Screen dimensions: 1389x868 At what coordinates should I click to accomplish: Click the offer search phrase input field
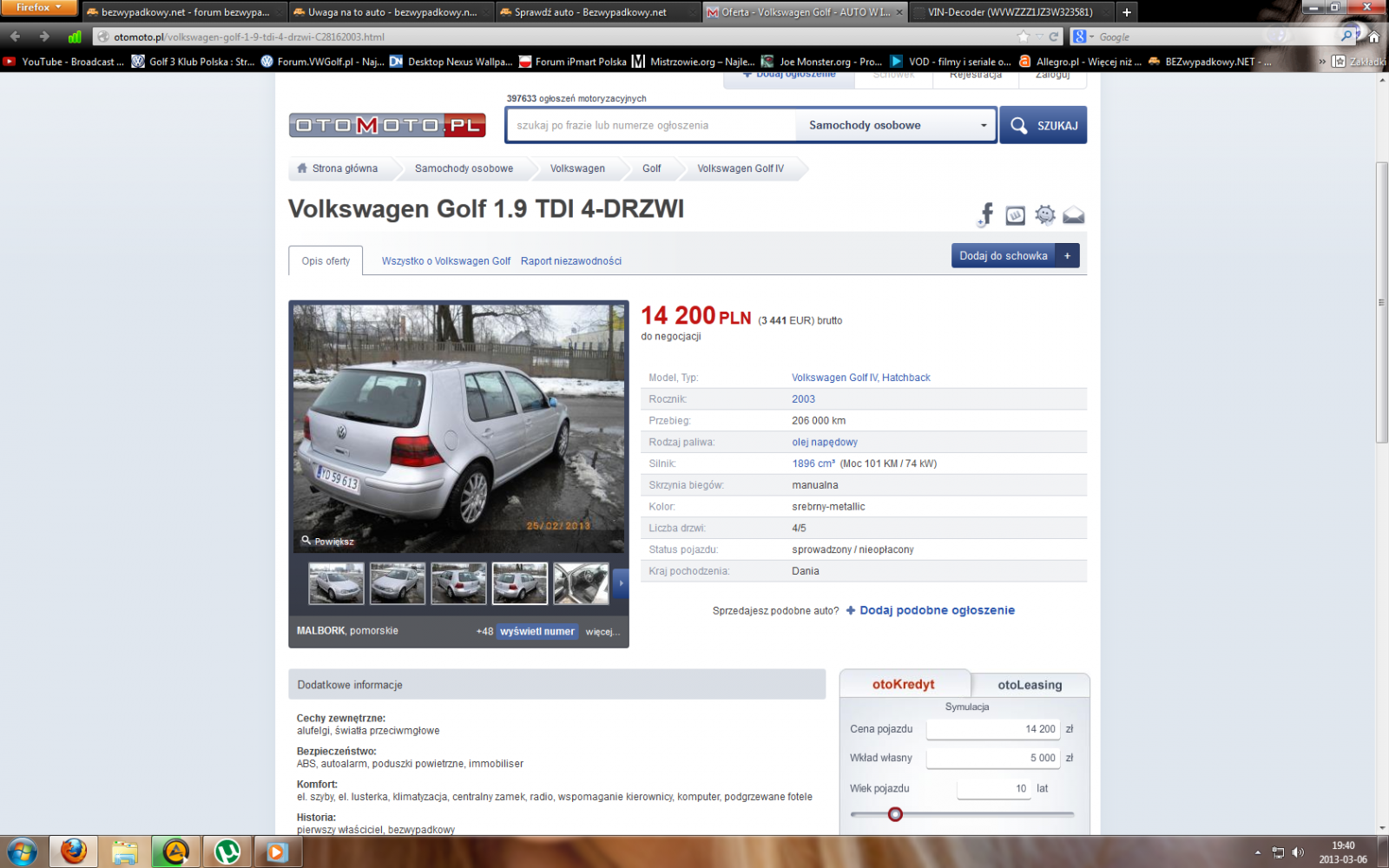point(651,125)
